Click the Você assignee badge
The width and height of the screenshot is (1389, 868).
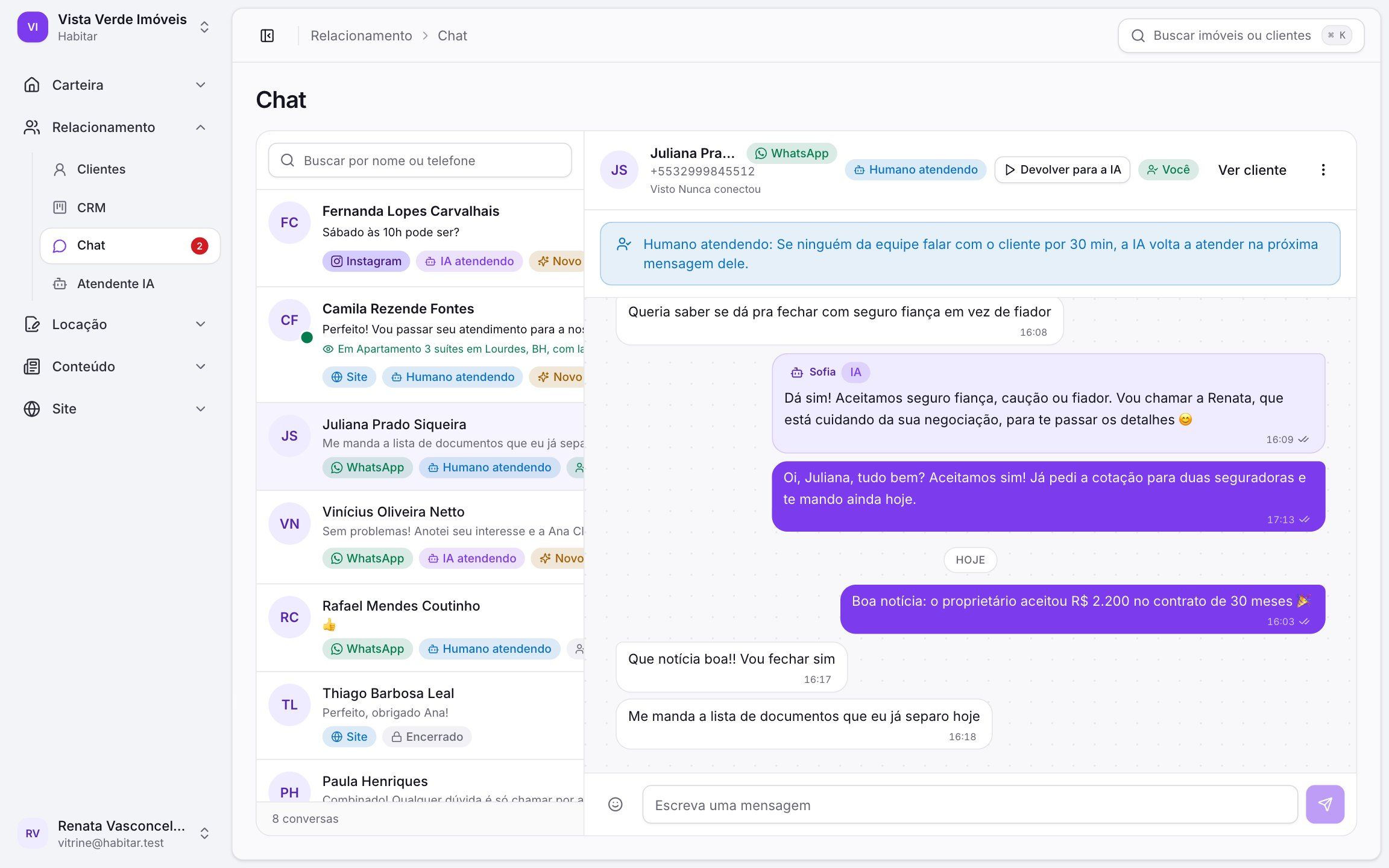[1168, 170]
